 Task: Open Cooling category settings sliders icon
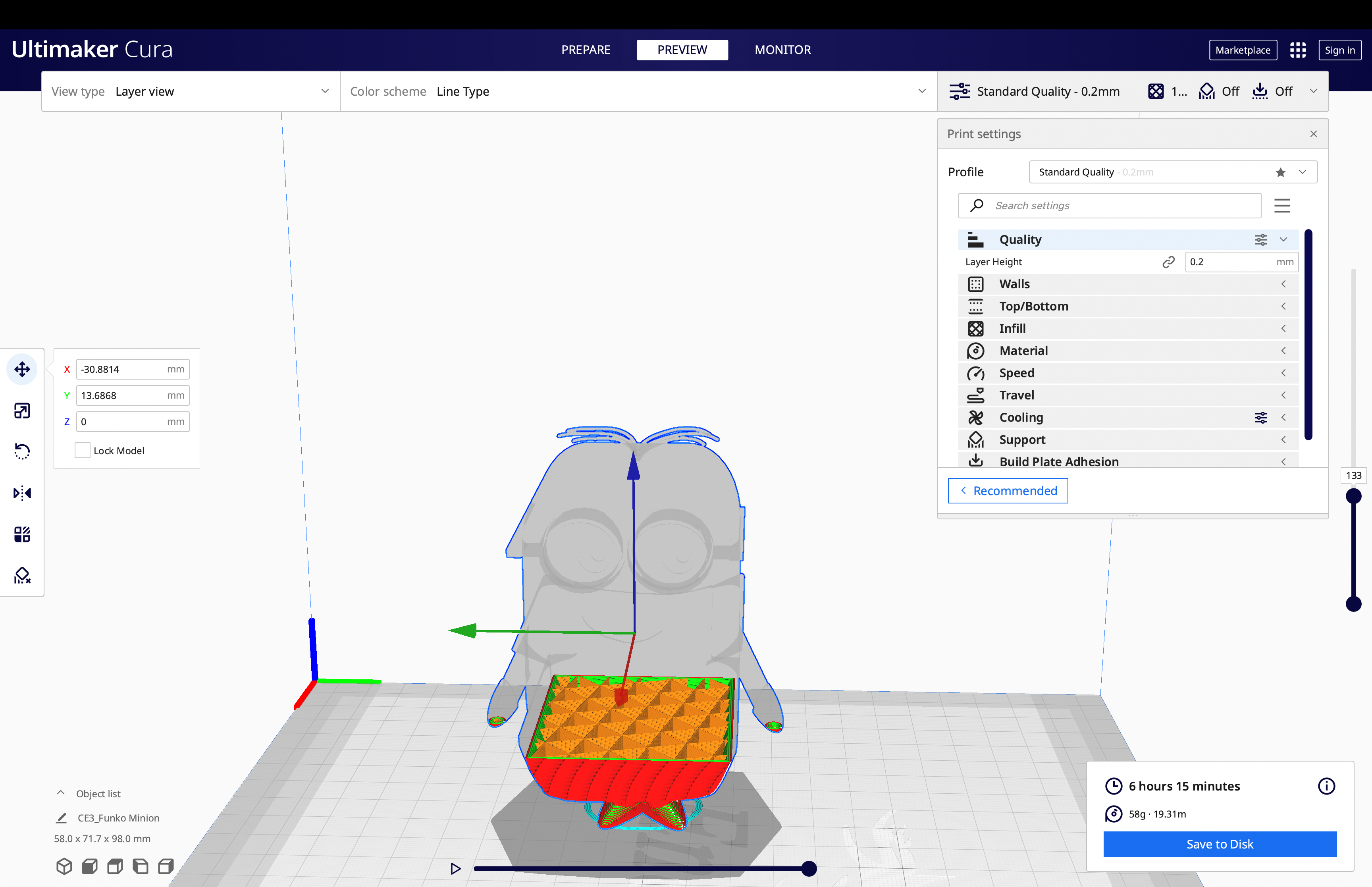click(1260, 418)
